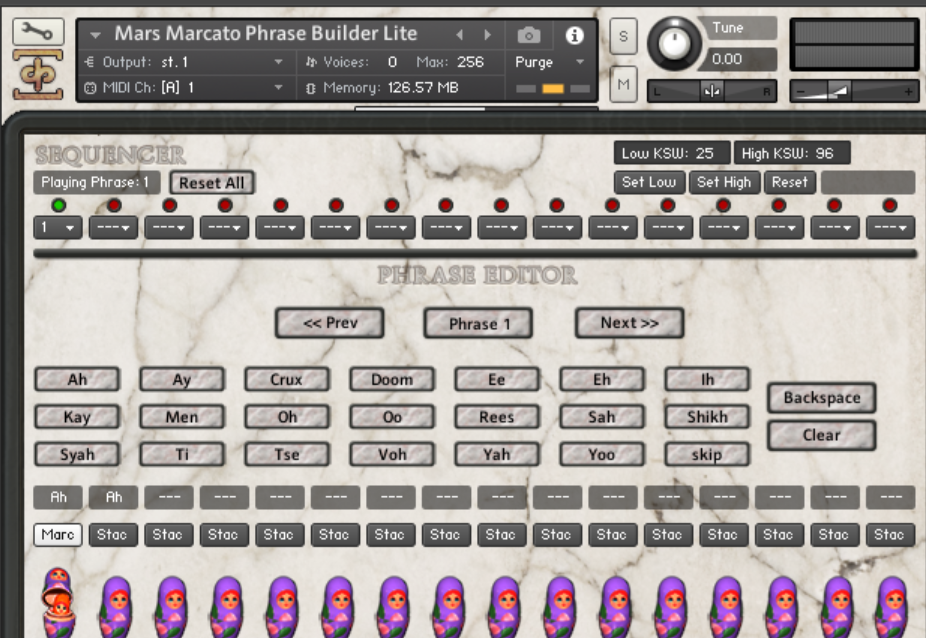Click the Low KSW: 25 display

point(672,154)
